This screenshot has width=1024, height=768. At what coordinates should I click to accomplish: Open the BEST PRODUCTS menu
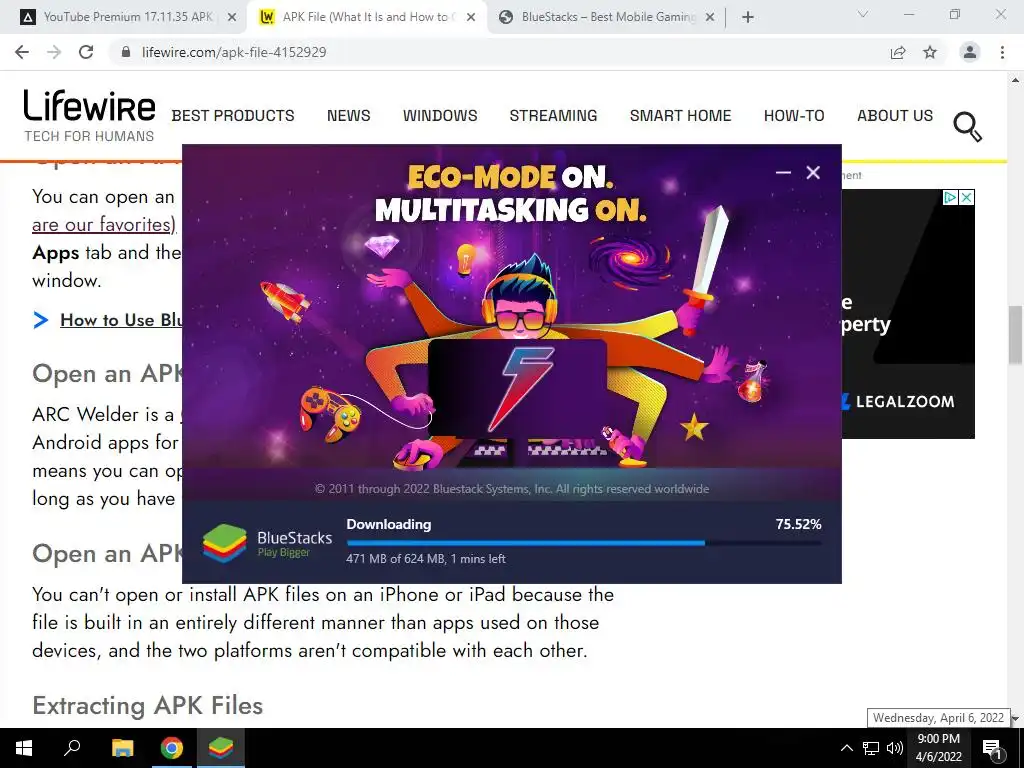[233, 116]
